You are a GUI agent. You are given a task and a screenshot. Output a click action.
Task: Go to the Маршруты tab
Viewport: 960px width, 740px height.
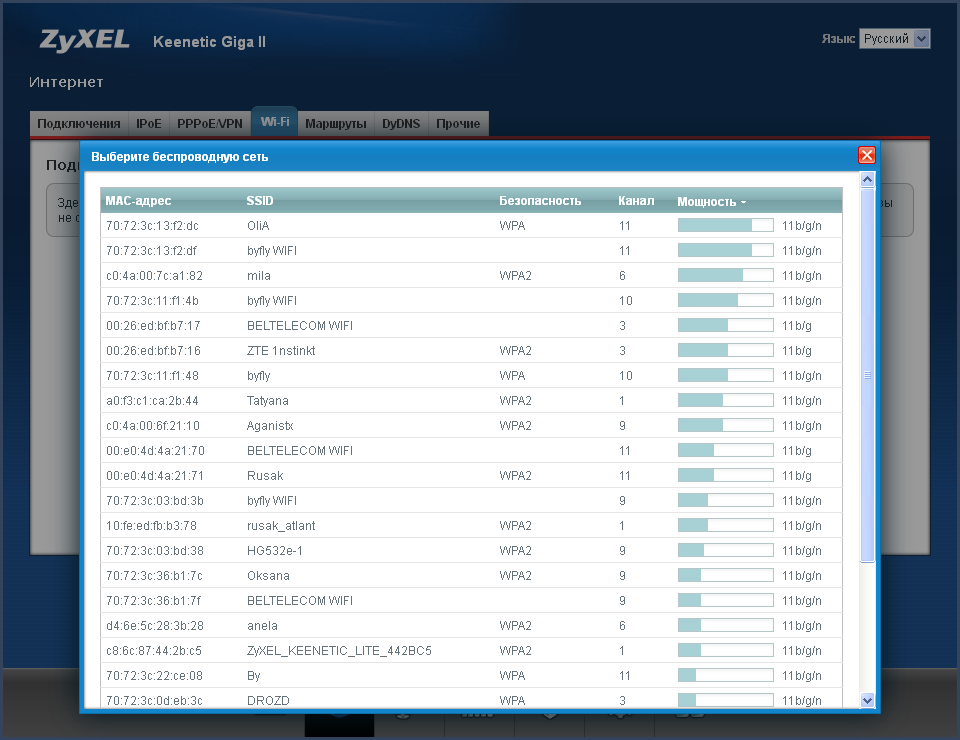point(336,124)
